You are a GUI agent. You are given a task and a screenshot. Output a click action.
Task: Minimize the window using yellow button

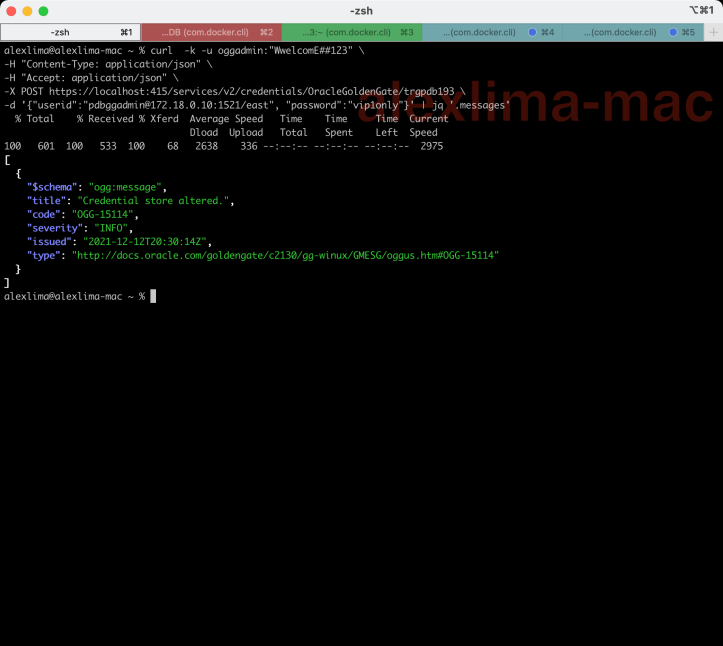pyautogui.click(x=28, y=10)
